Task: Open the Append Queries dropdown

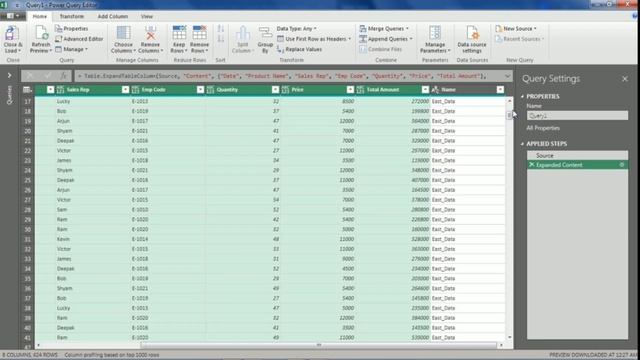Action: tap(386, 39)
